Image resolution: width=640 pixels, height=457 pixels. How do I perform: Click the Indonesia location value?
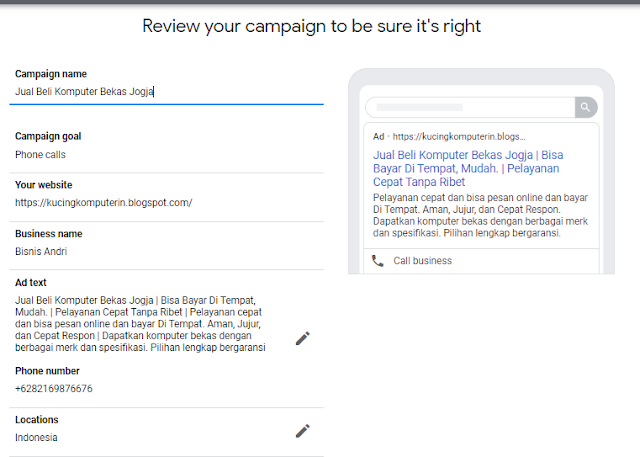36,437
